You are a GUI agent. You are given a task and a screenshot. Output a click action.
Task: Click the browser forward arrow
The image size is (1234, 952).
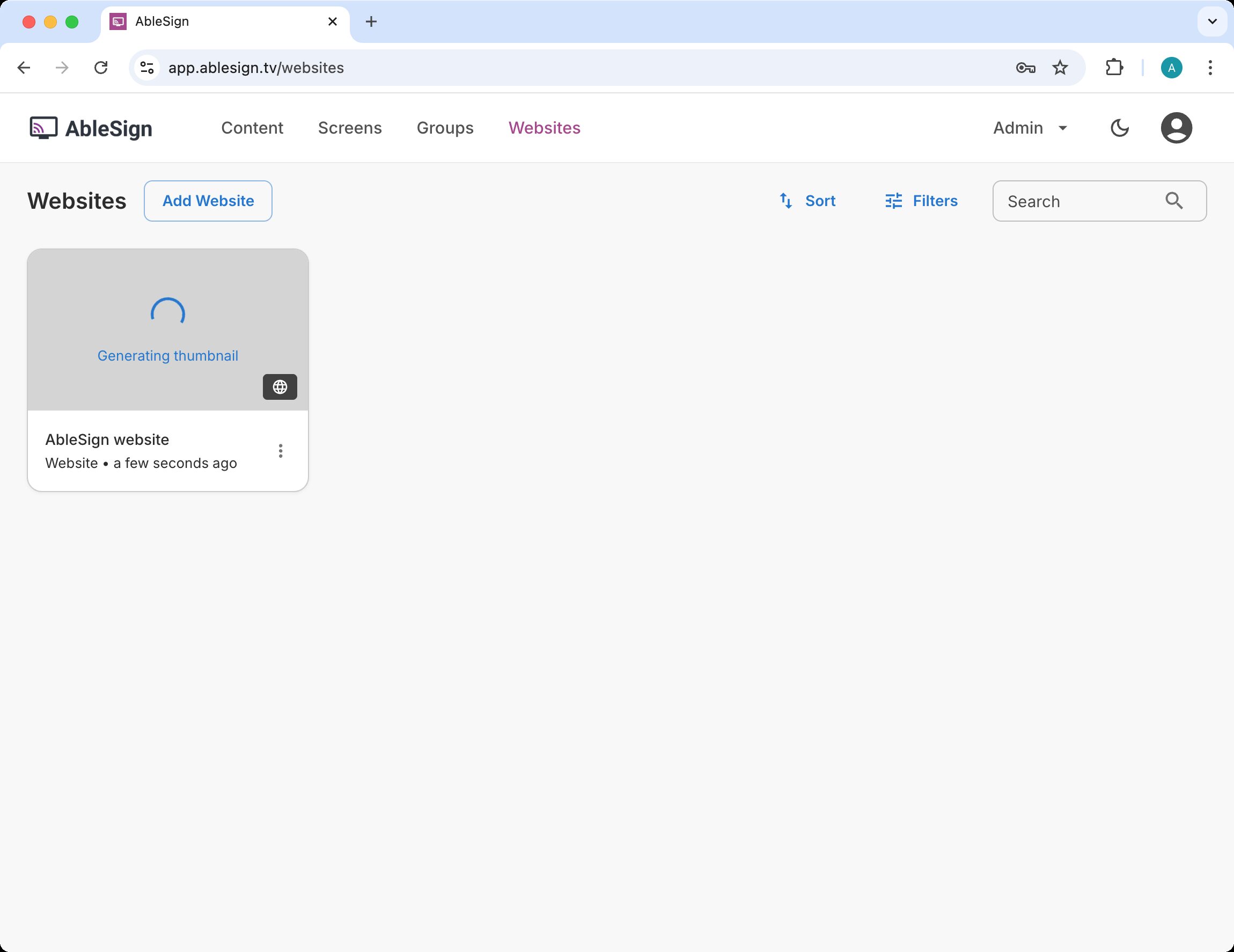click(x=62, y=68)
